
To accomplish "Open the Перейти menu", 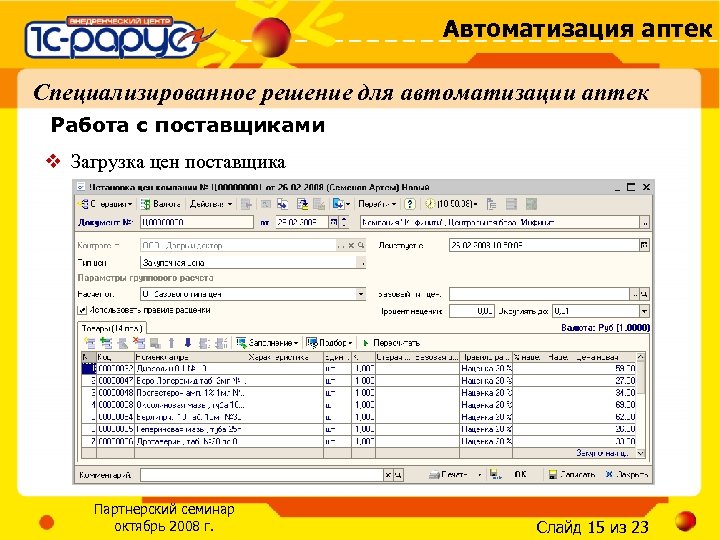I will click(x=377, y=204).
